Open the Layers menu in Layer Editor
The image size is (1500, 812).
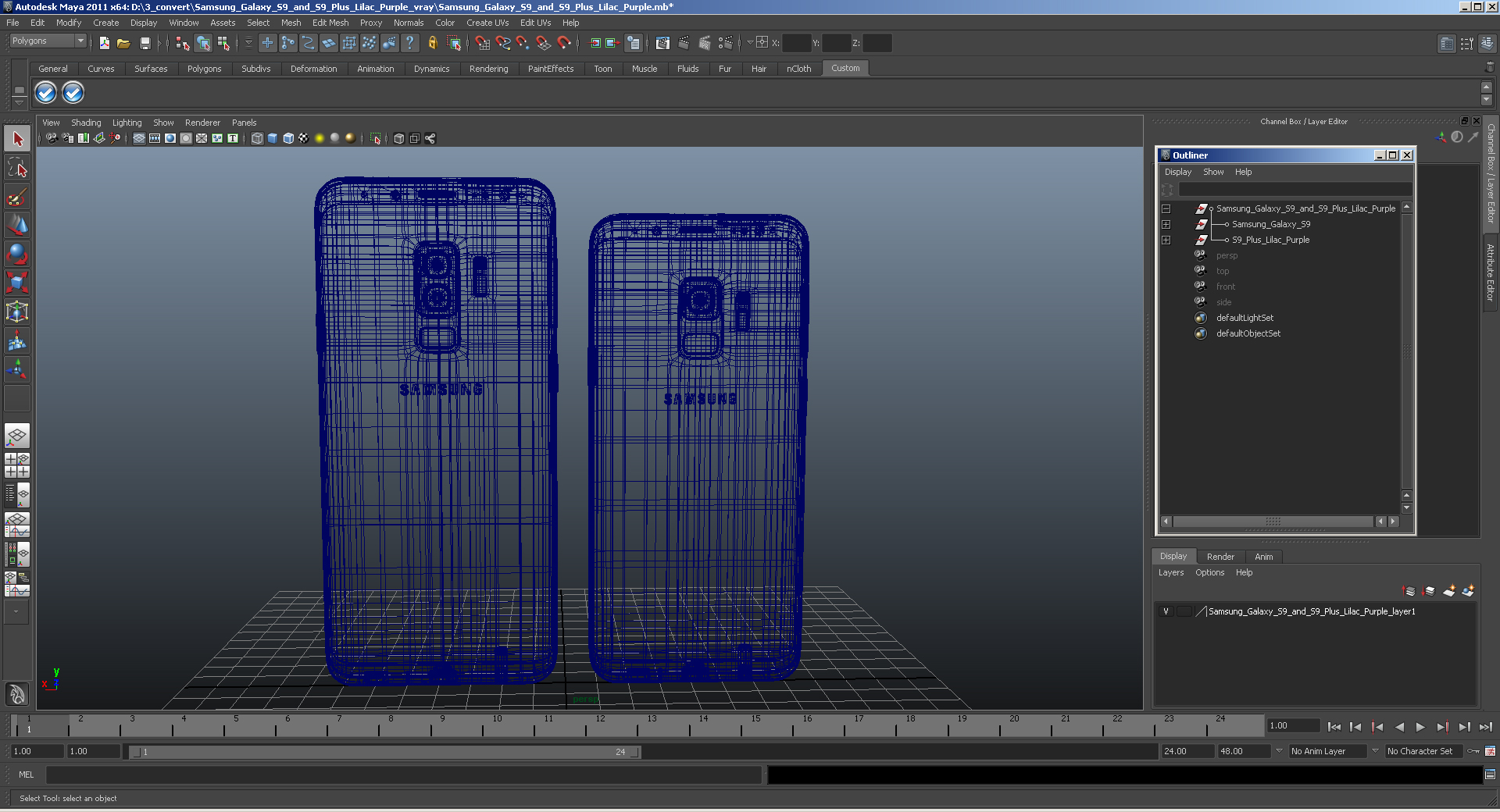[1170, 572]
